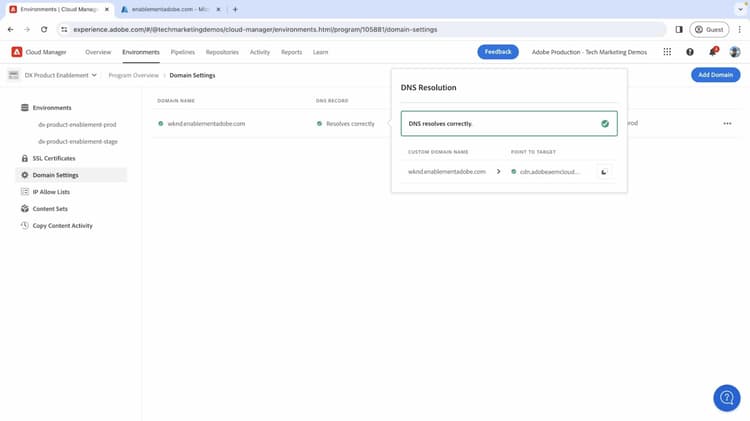
Task: Click the cdn.adobeaemcloud target text
Action: point(549,172)
